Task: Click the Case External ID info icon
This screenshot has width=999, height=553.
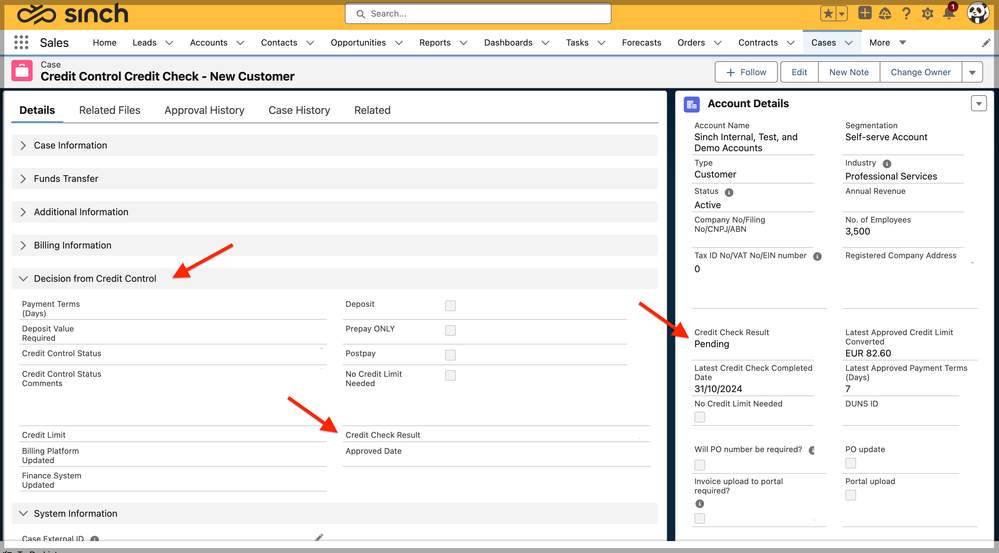Action: pos(94,539)
